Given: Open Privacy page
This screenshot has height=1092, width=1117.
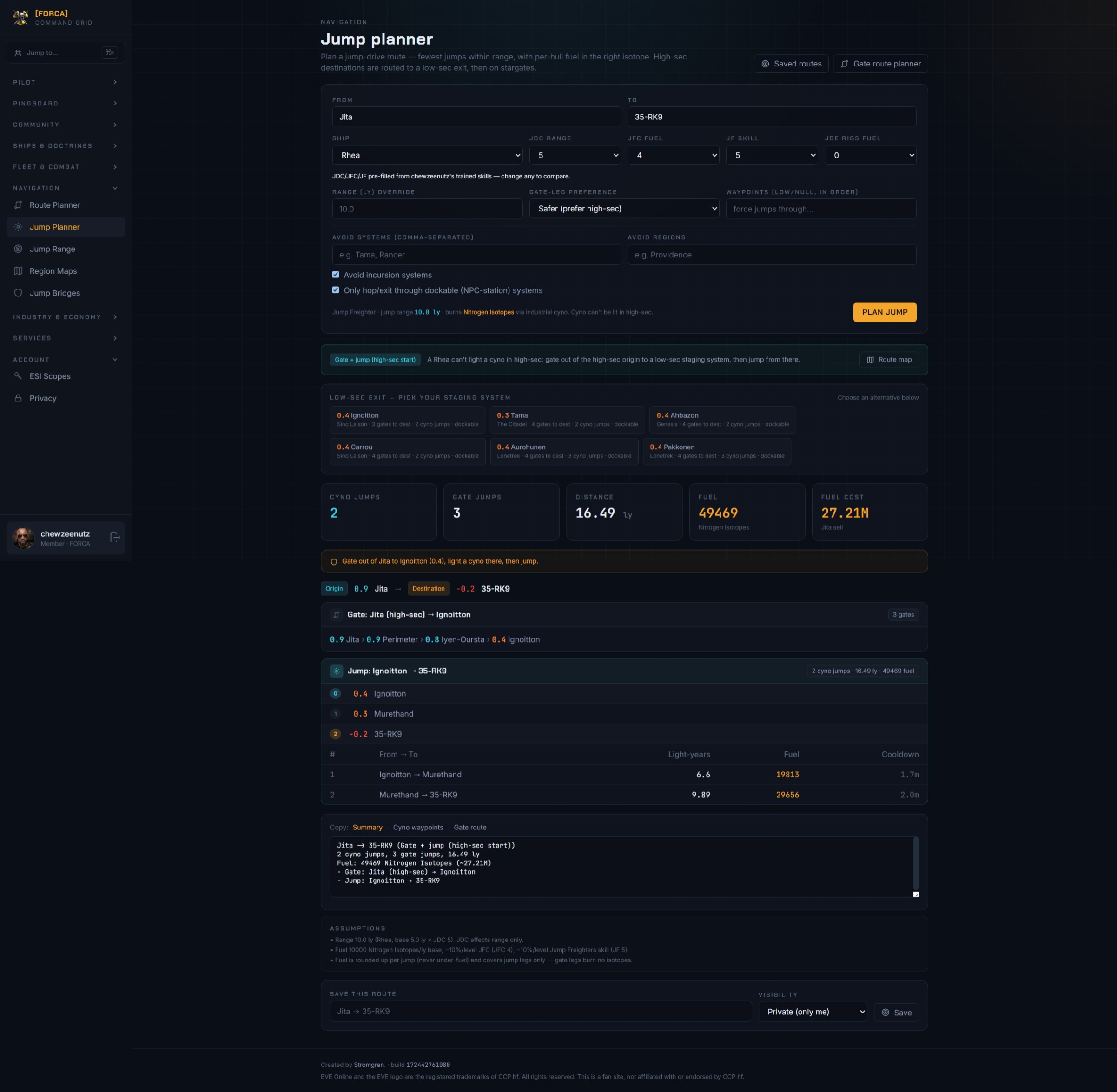Looking at the screenshot, I should (x=66, y=398).
